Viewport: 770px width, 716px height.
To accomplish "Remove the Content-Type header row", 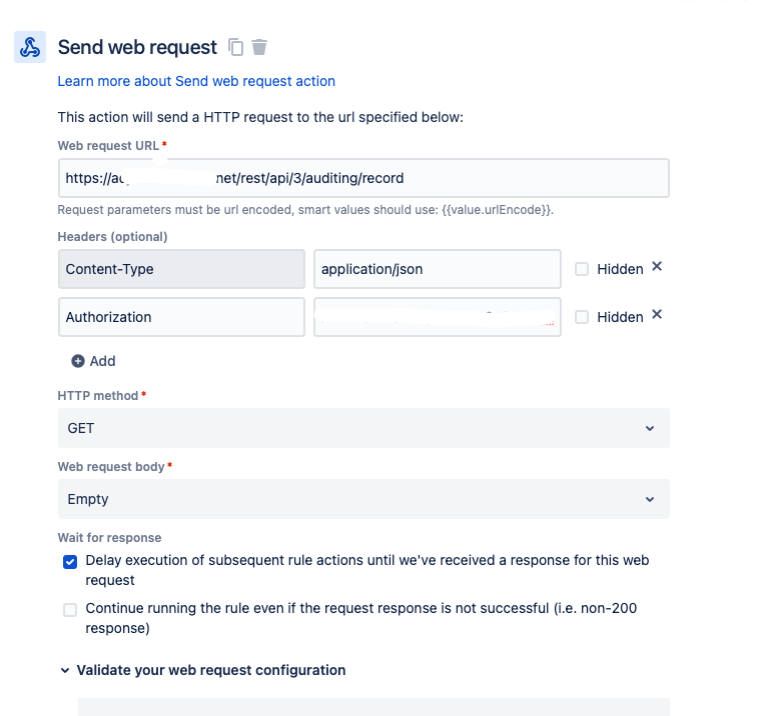I will [x=657, y=266].
